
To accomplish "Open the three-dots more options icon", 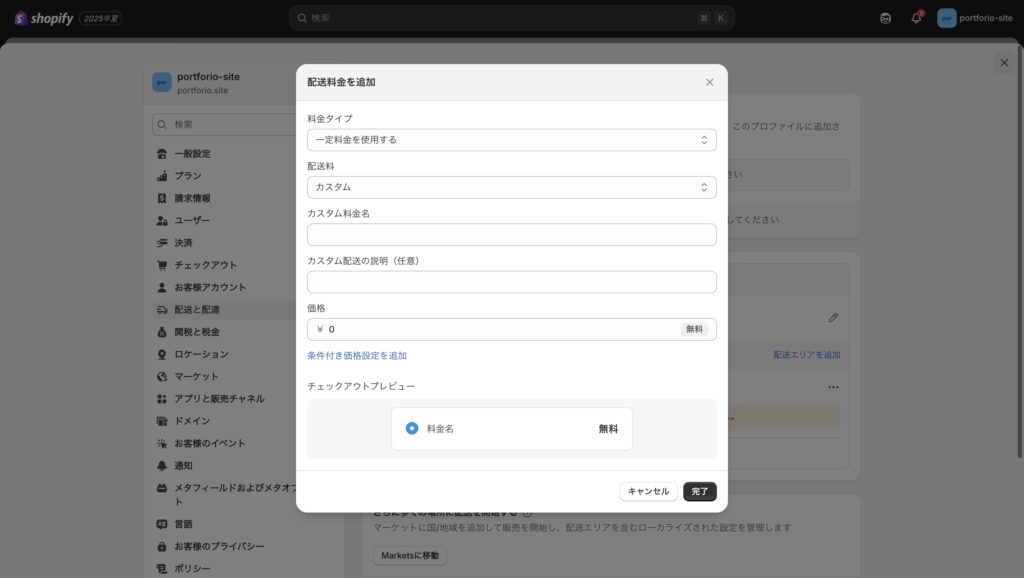I will click(x=833, y=387).
